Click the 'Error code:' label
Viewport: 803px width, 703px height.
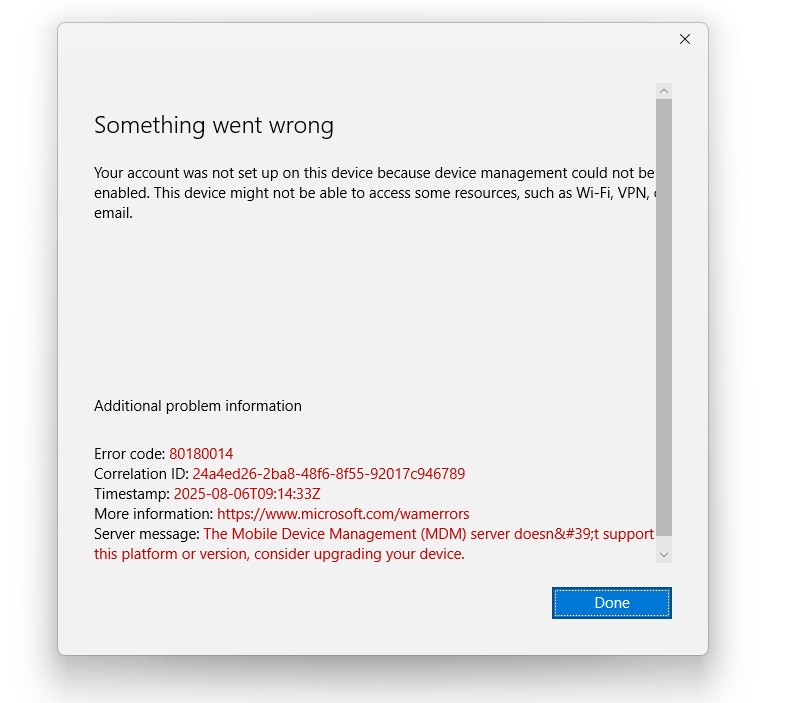point(130,454)
